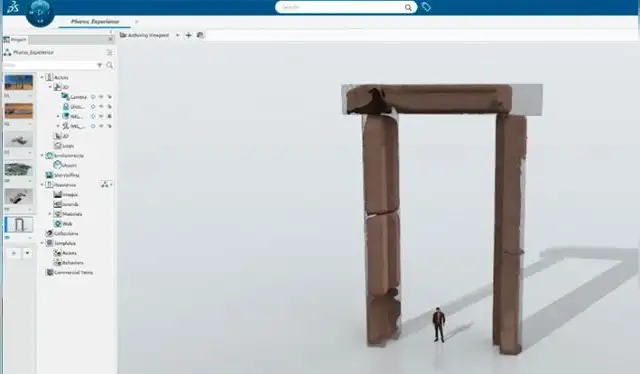Viewport: 640px width, 374px height.
Task: Add a new viewpoint with plus icon
Action: (189, 35)
